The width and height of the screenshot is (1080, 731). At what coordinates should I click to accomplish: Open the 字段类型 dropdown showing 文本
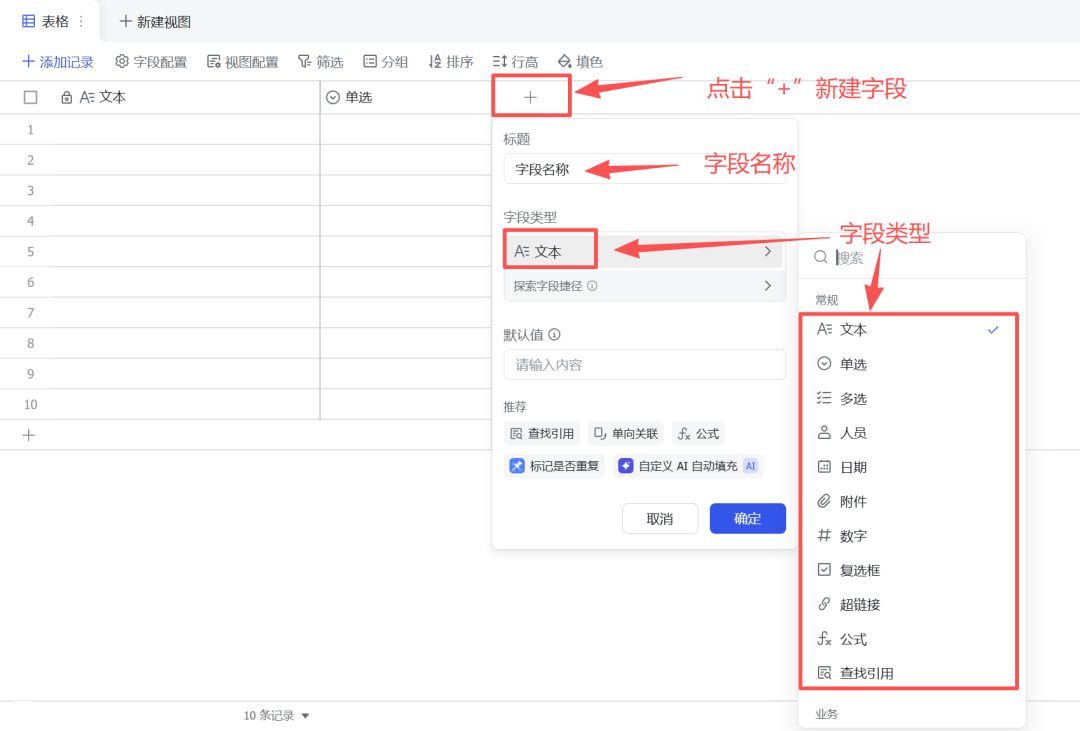point(644,248)
